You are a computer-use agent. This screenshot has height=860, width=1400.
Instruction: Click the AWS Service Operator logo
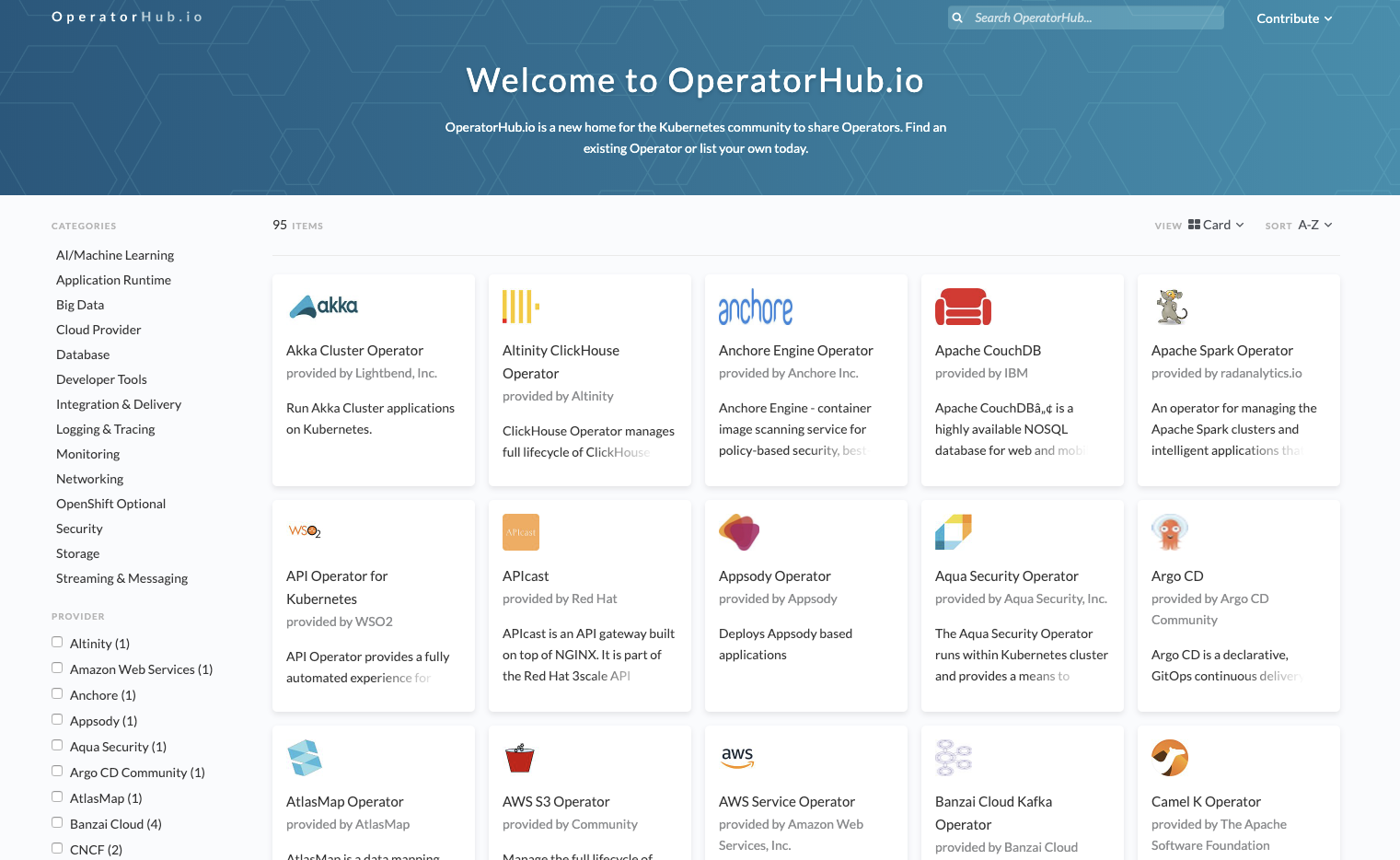[x=737, y=758]
